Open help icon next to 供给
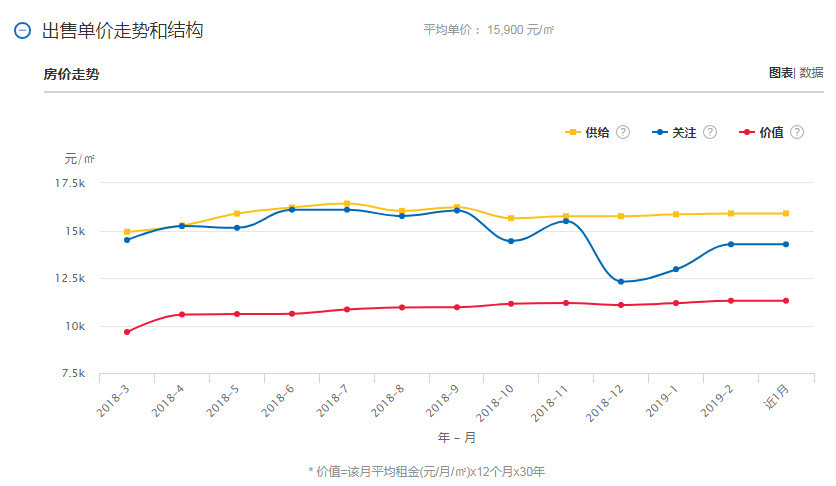The width and height of the screenshot is (836, 486). (x=623, y=132)
